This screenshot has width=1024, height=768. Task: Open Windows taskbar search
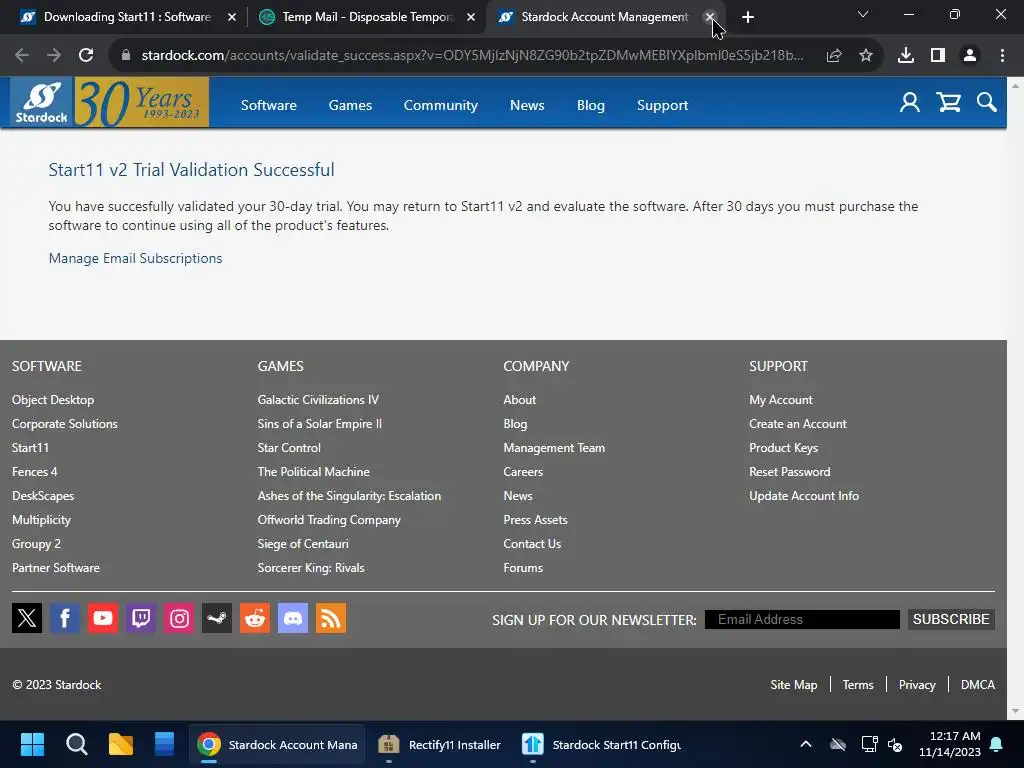[76, 744]
